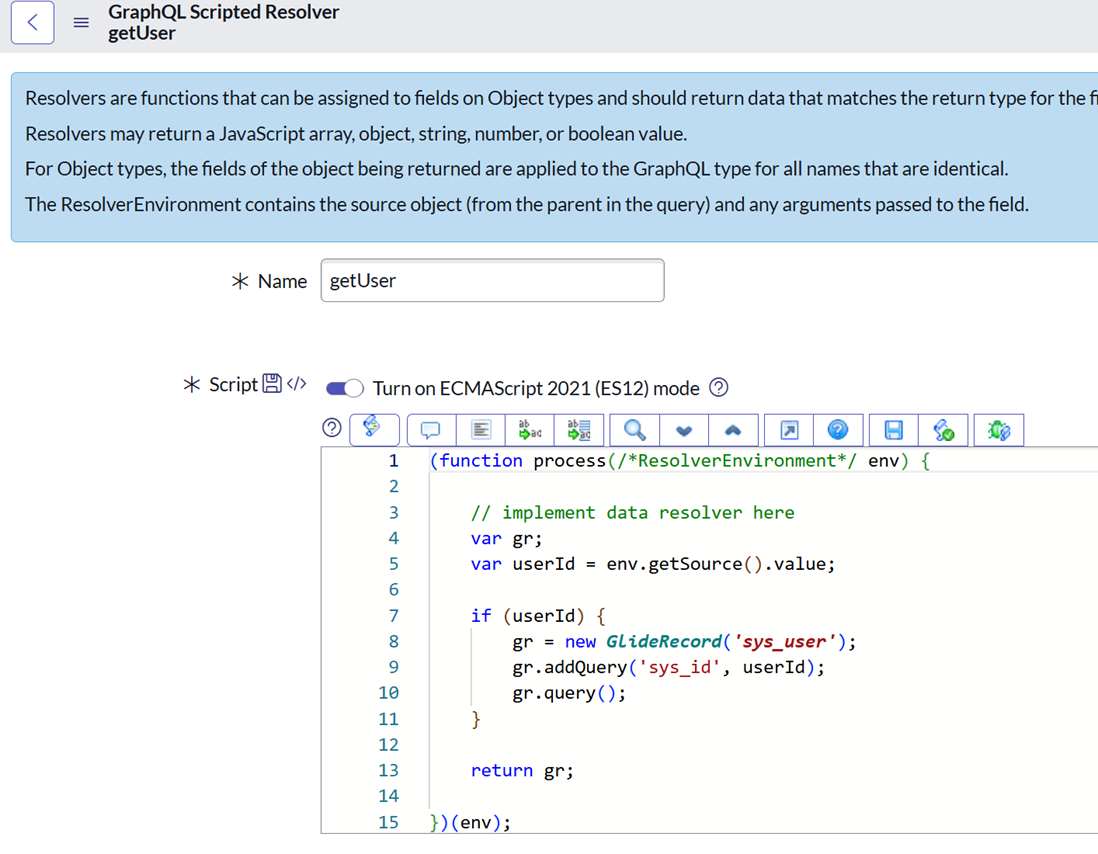This screenshot has width=1098, height=854.
Task: Open the script debugger bug icon
Action: click(998, 430)
